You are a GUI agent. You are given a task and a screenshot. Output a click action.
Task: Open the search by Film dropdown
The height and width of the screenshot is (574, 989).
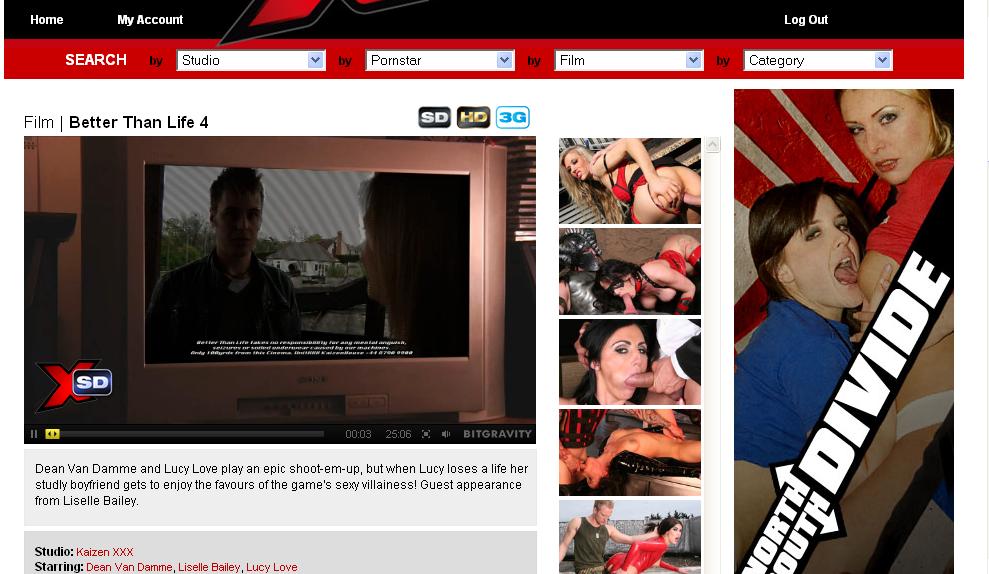[x=629, y=61]
